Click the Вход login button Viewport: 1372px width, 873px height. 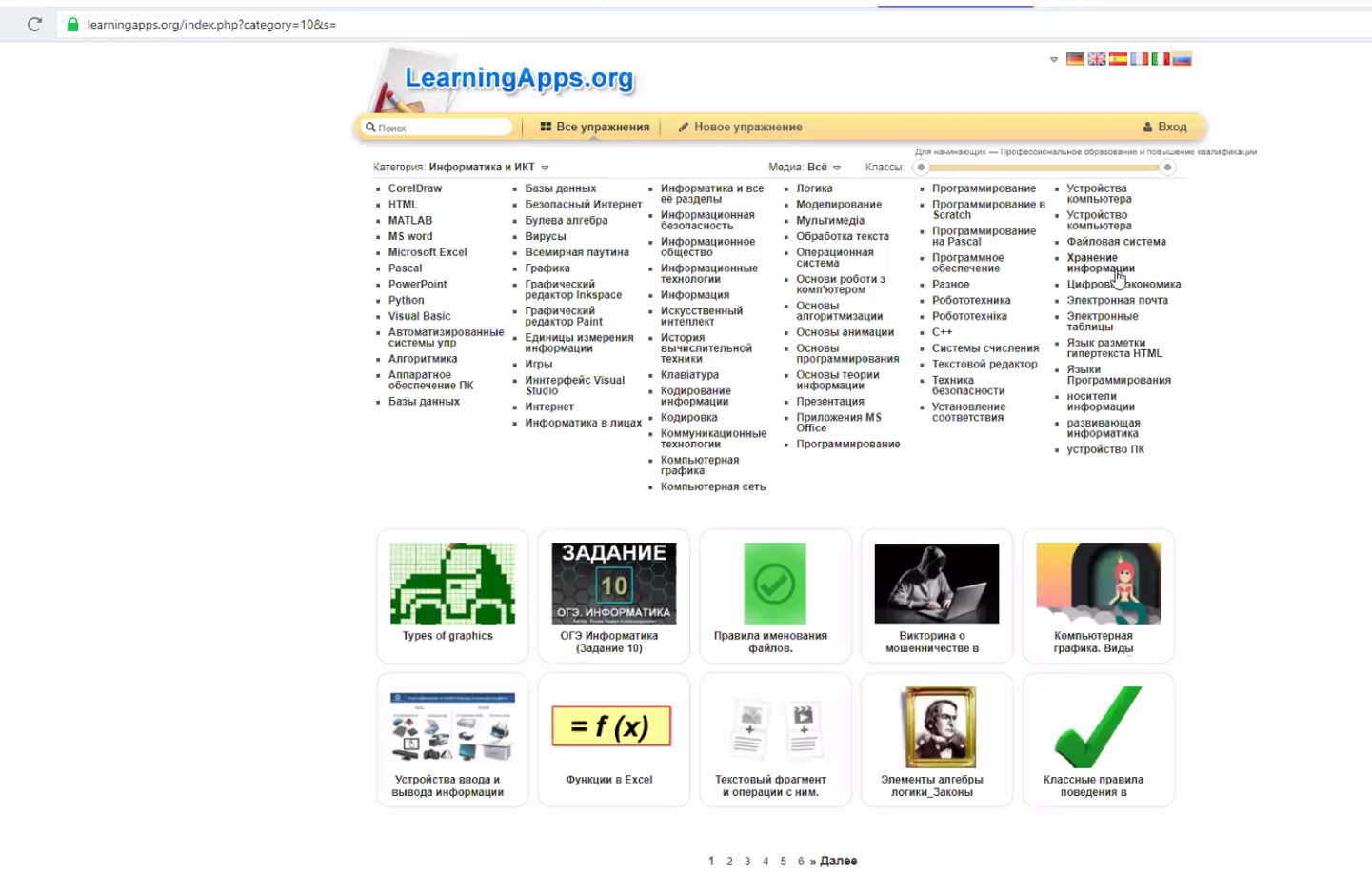coord(1164,127)
